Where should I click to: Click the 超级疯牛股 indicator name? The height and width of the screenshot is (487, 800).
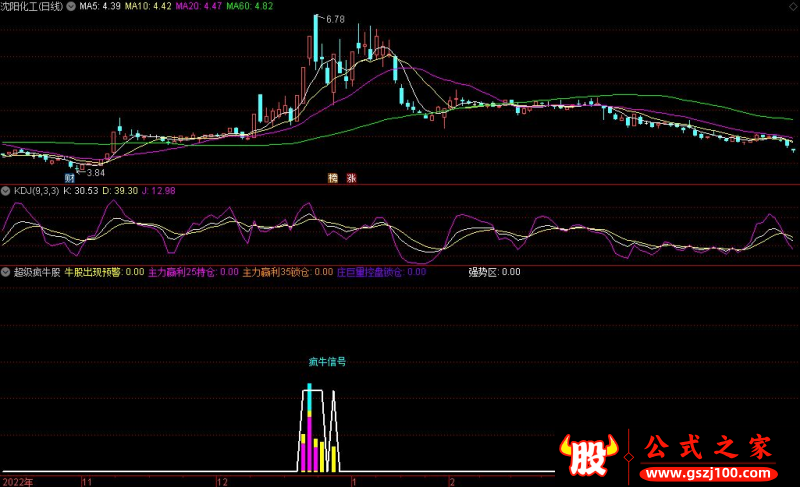(36, 271)
